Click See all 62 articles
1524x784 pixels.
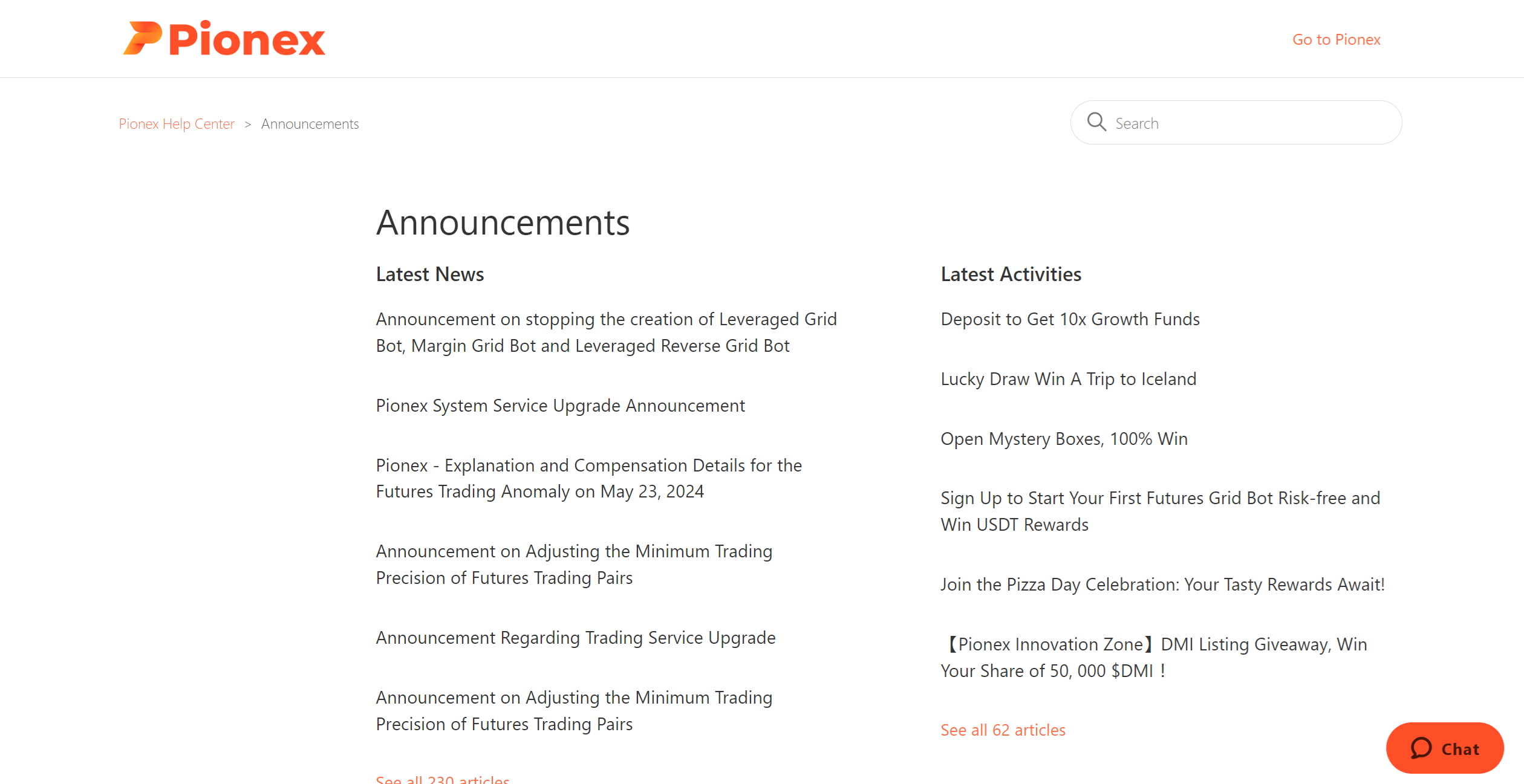pos(1003,730)
